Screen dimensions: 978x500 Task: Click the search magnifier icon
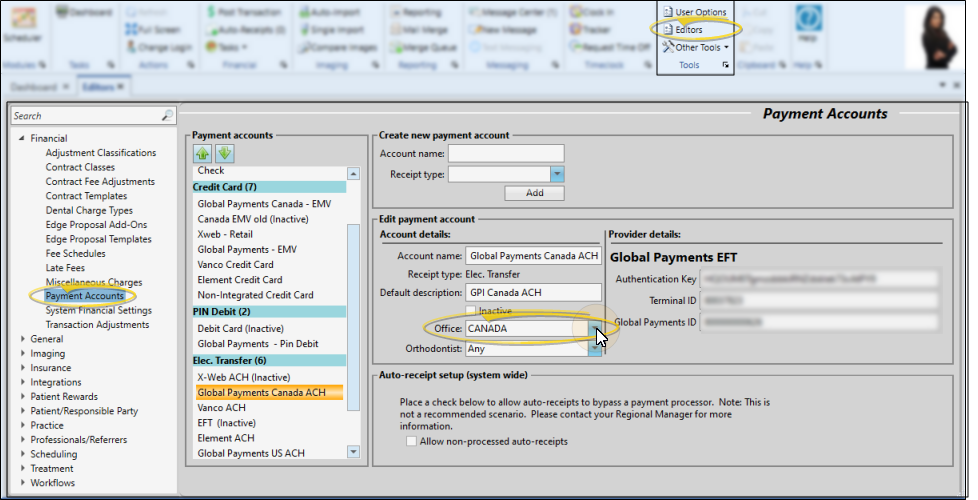(x=167, y=116)
